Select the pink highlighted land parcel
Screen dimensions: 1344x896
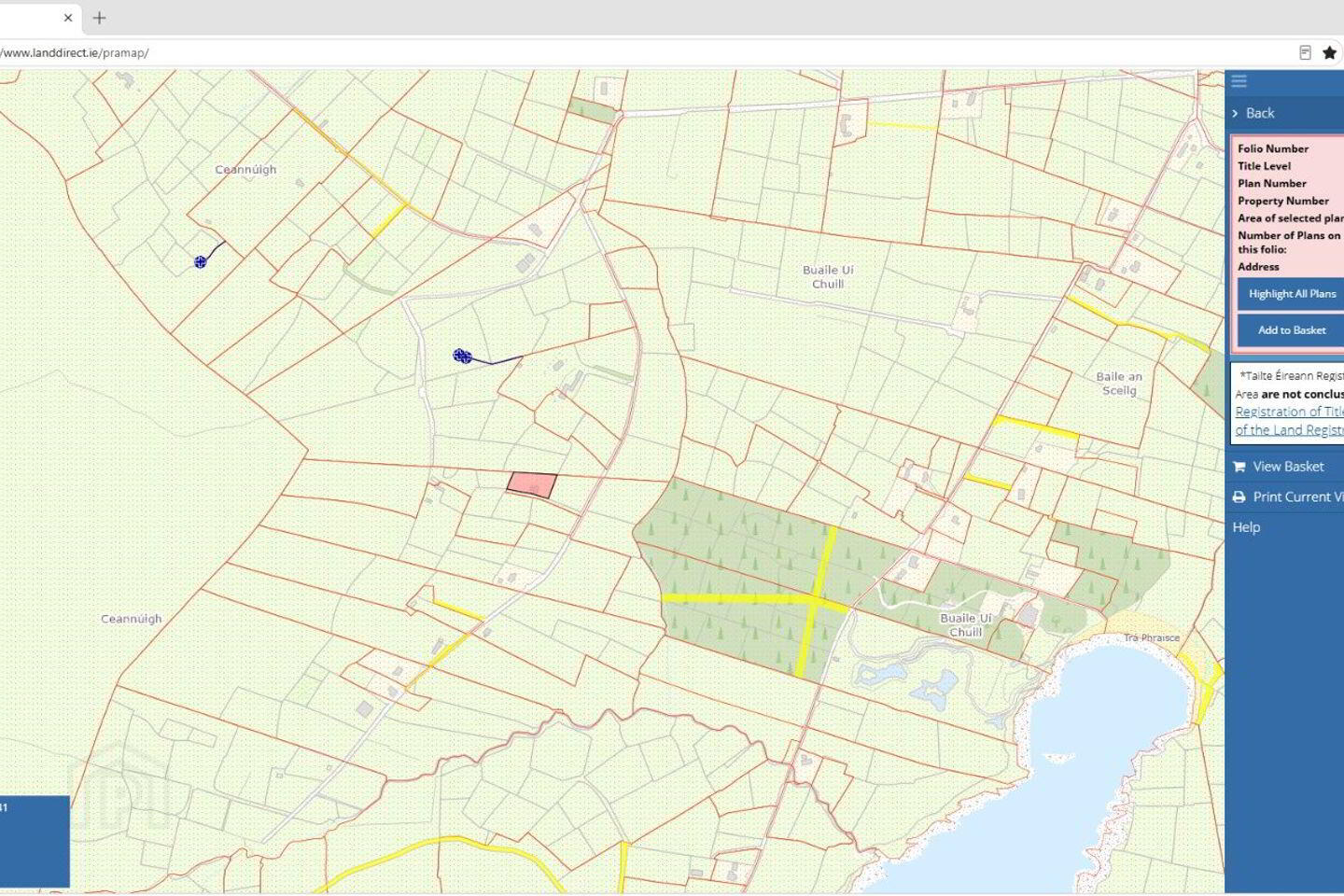pos(532,485)
